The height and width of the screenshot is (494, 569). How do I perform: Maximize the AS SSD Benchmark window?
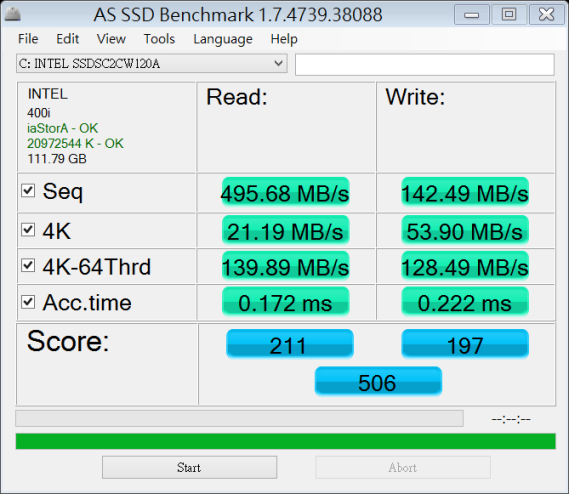tap(509, 15)
